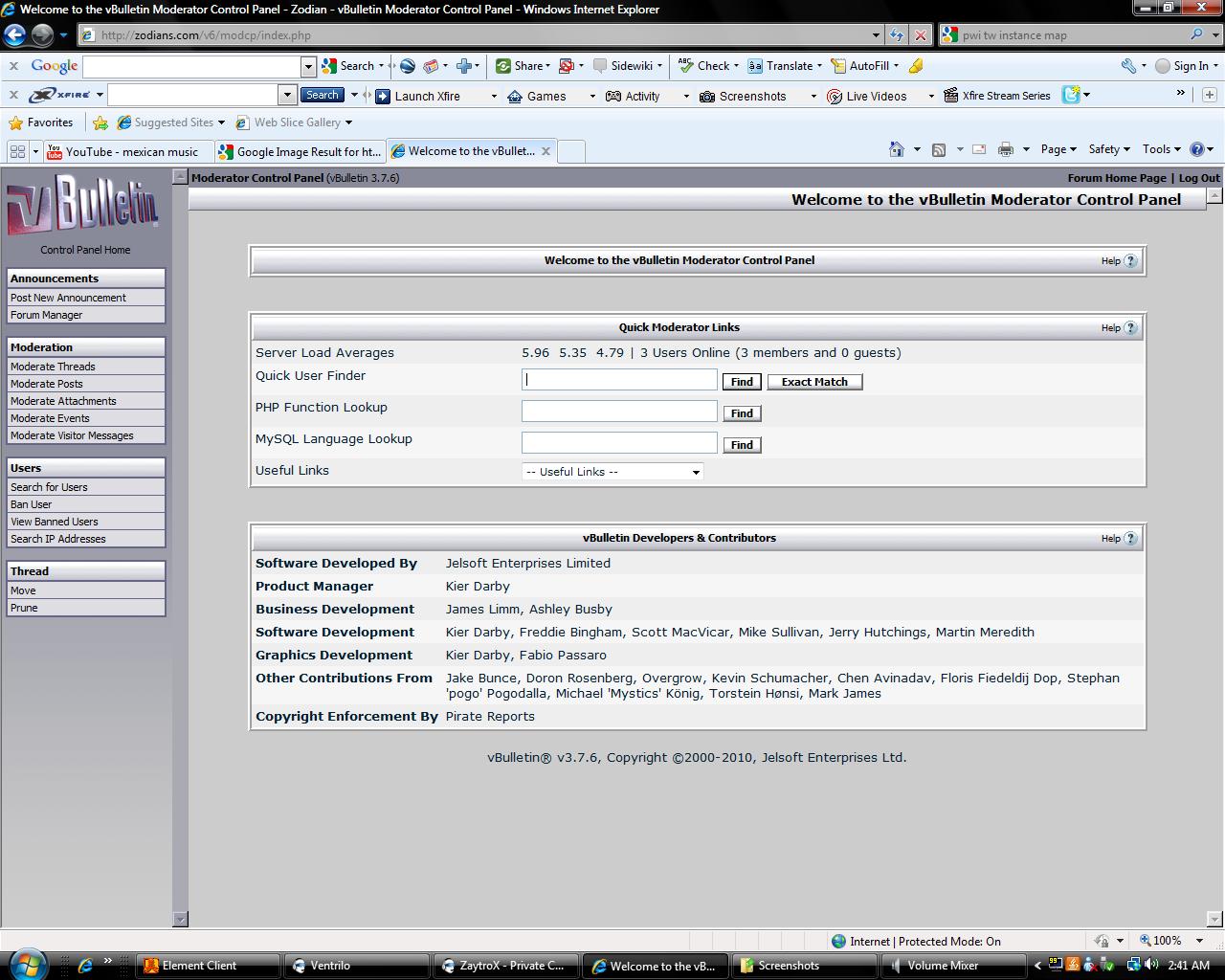The width and height of the screenshot is (1225, 980).
Task: Open the Prune thread link
Action: click(86, 608)
